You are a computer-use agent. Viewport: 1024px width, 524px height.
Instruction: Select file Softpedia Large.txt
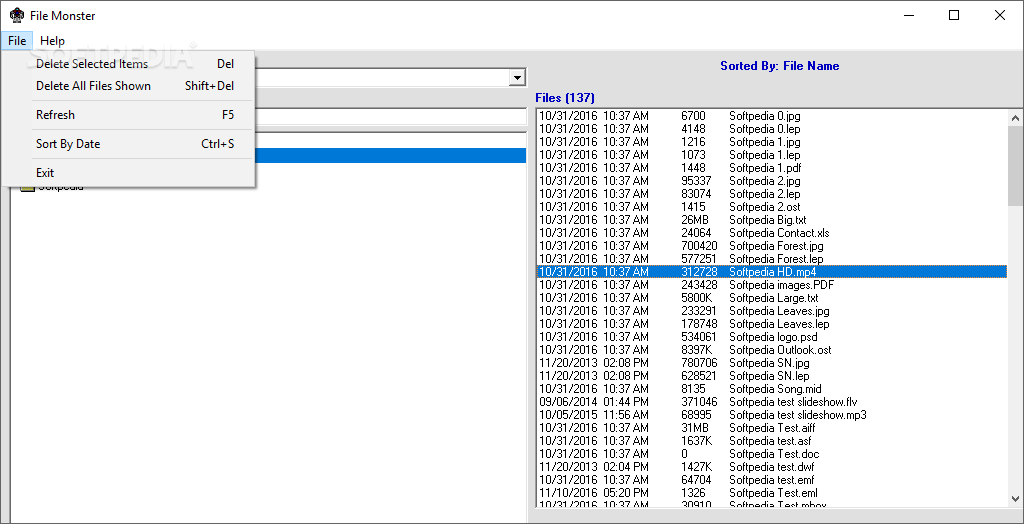point(771,298)
